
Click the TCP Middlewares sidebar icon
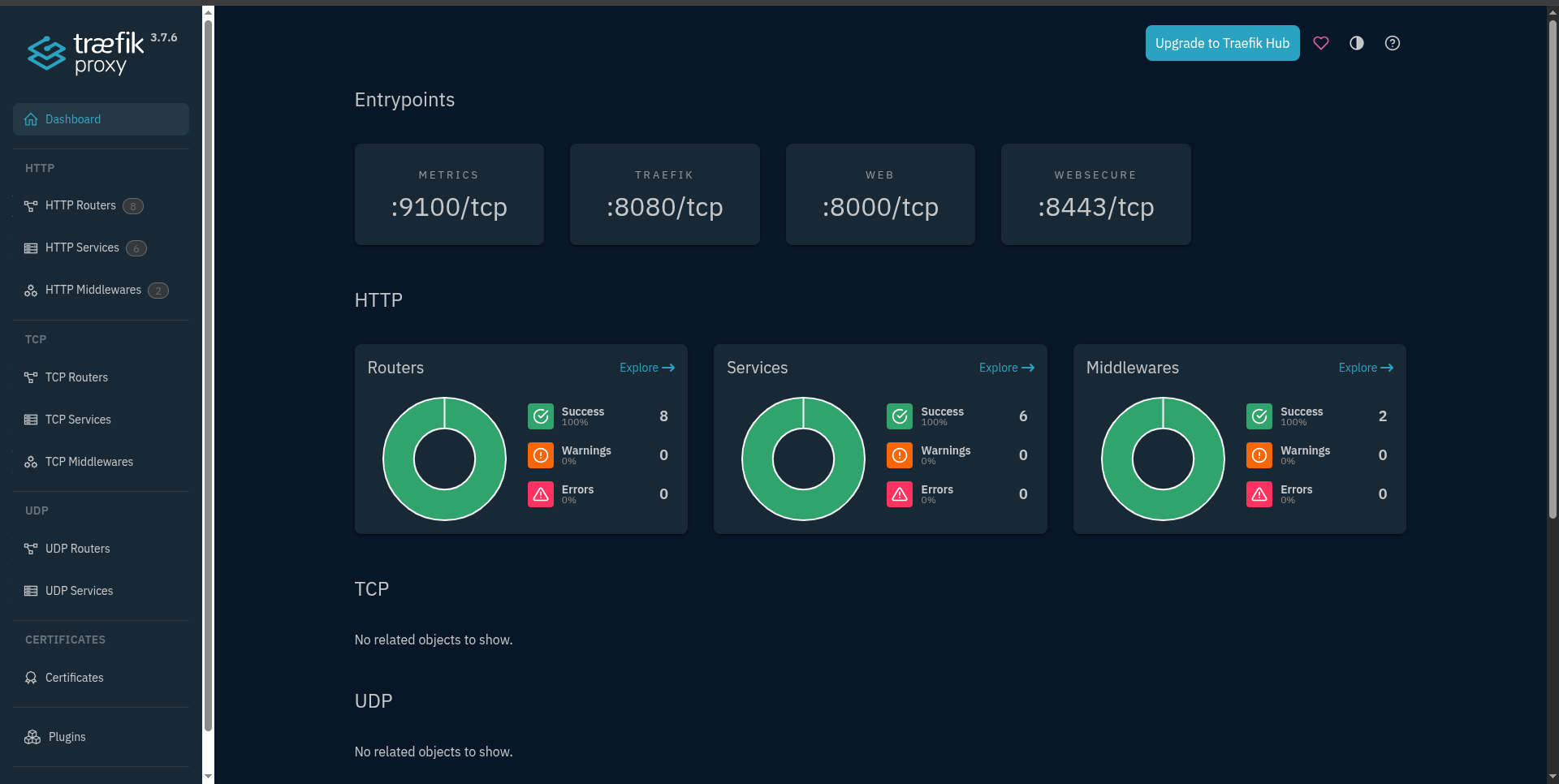click(31, 462)
